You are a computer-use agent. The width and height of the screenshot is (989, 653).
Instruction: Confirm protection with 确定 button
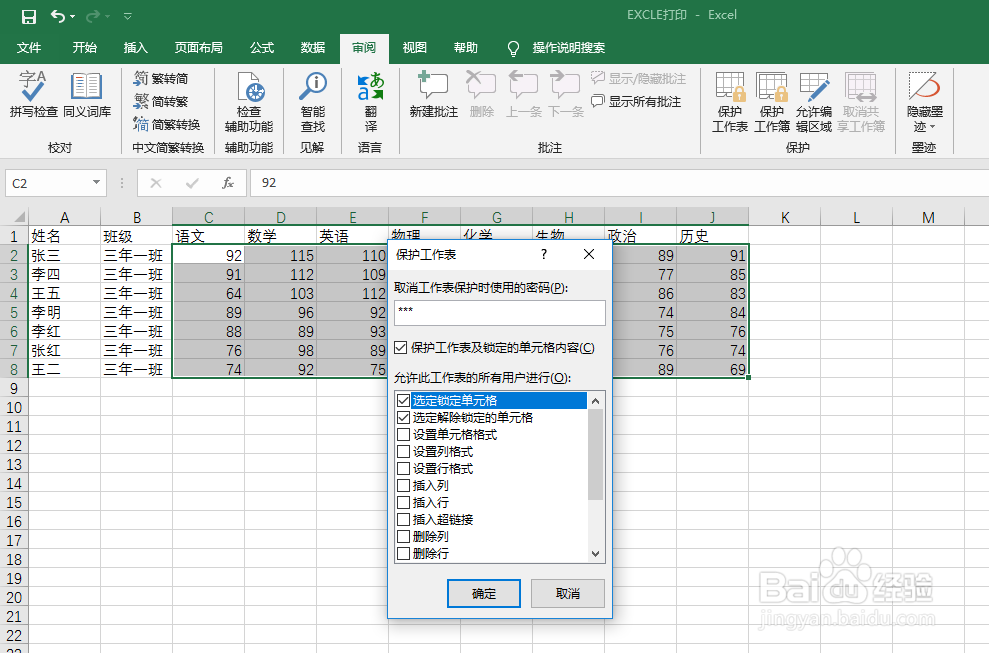pos(483,593)
